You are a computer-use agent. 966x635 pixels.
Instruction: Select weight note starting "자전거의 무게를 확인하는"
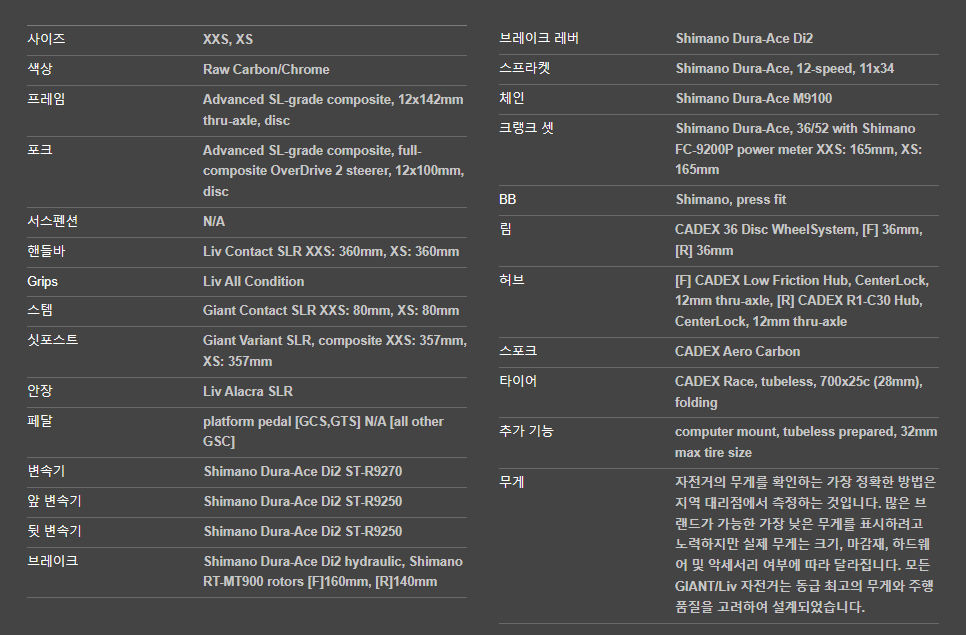click(805, 544)
